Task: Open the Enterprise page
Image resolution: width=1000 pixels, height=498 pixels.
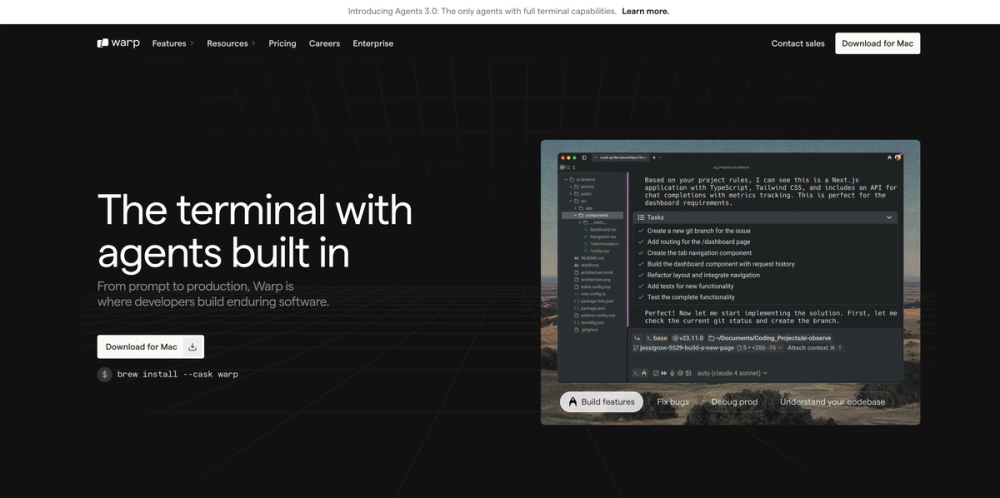Action: tap(373, 43)
